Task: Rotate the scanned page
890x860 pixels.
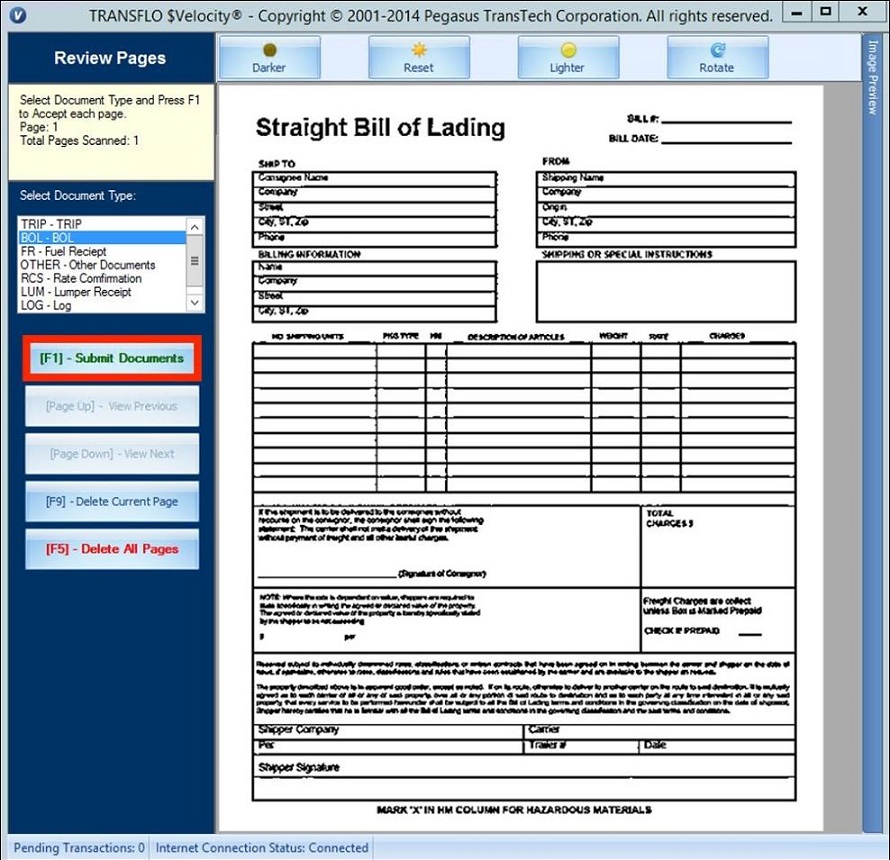Action: [x=717, y=57]
